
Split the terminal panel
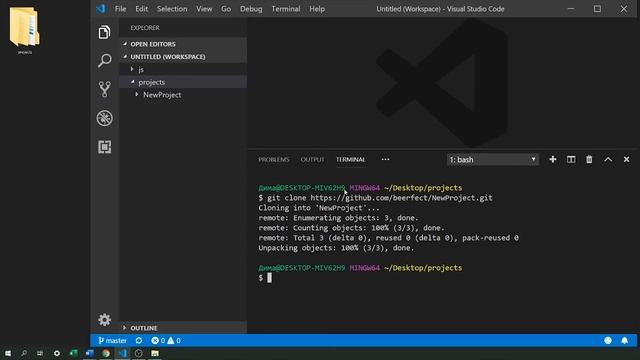click(x=571, y=160)
